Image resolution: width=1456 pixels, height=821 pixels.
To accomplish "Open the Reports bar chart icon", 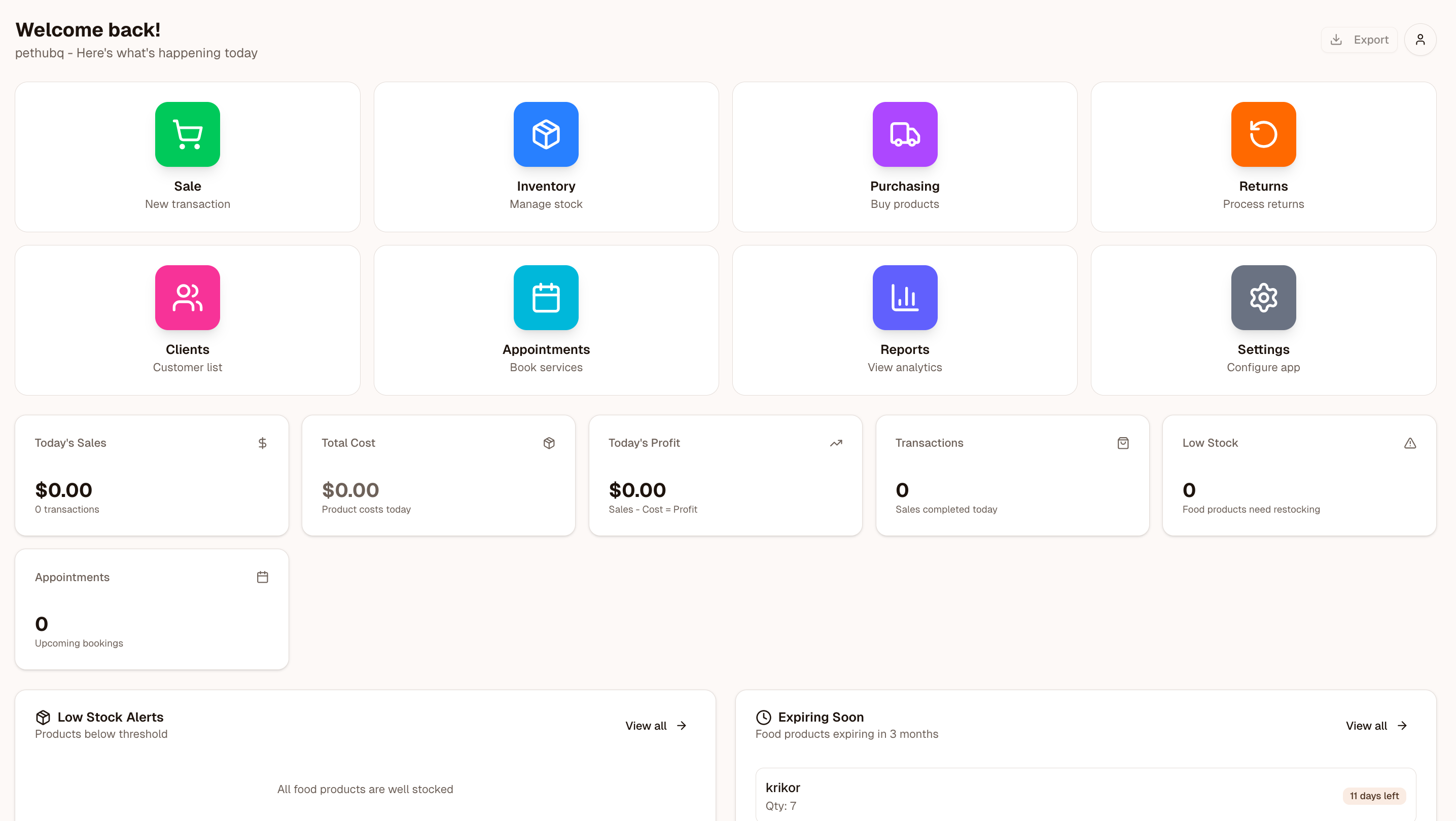I will point(904,297).
